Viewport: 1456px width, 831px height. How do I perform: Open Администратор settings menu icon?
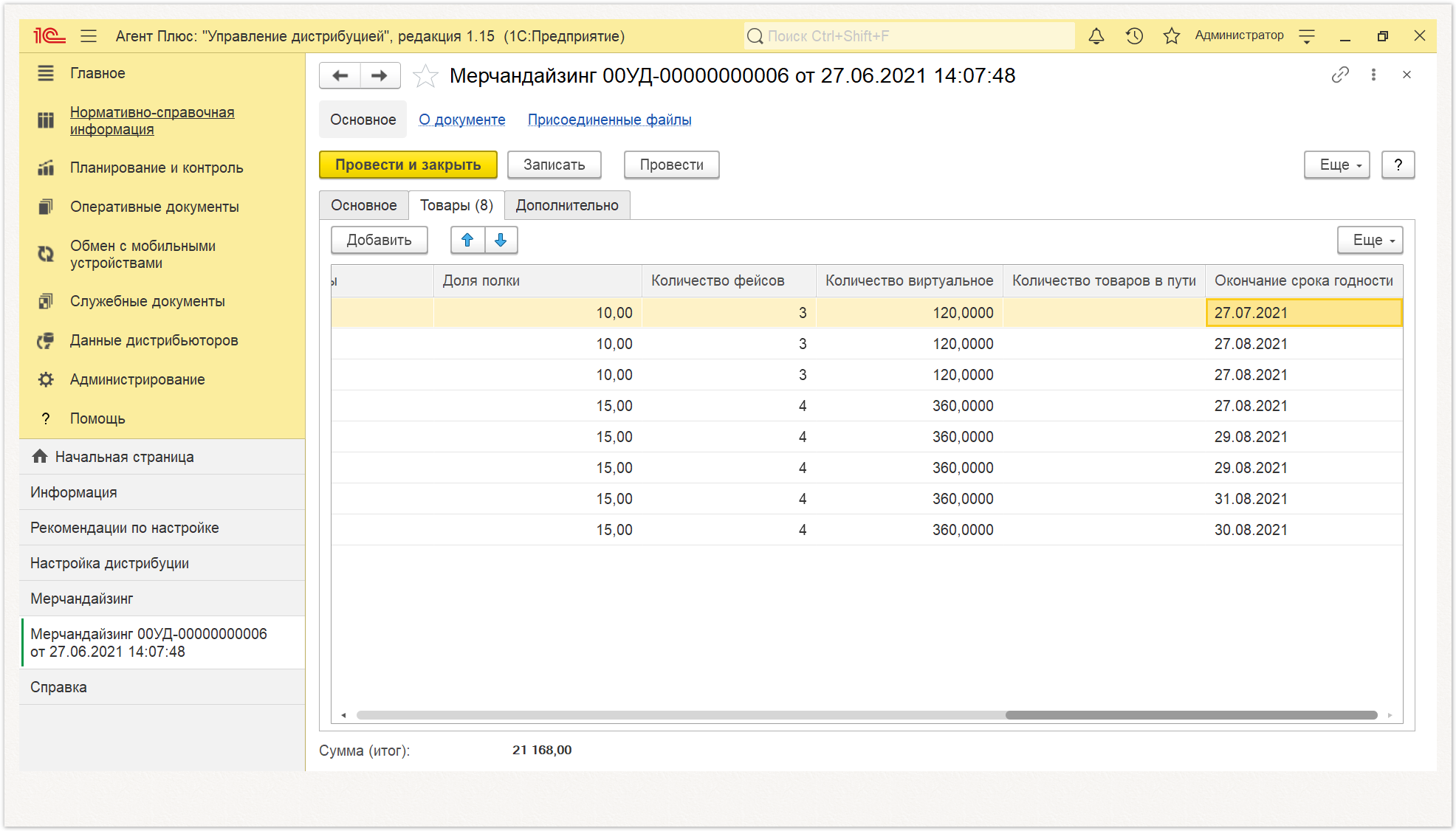(1307, 36)
